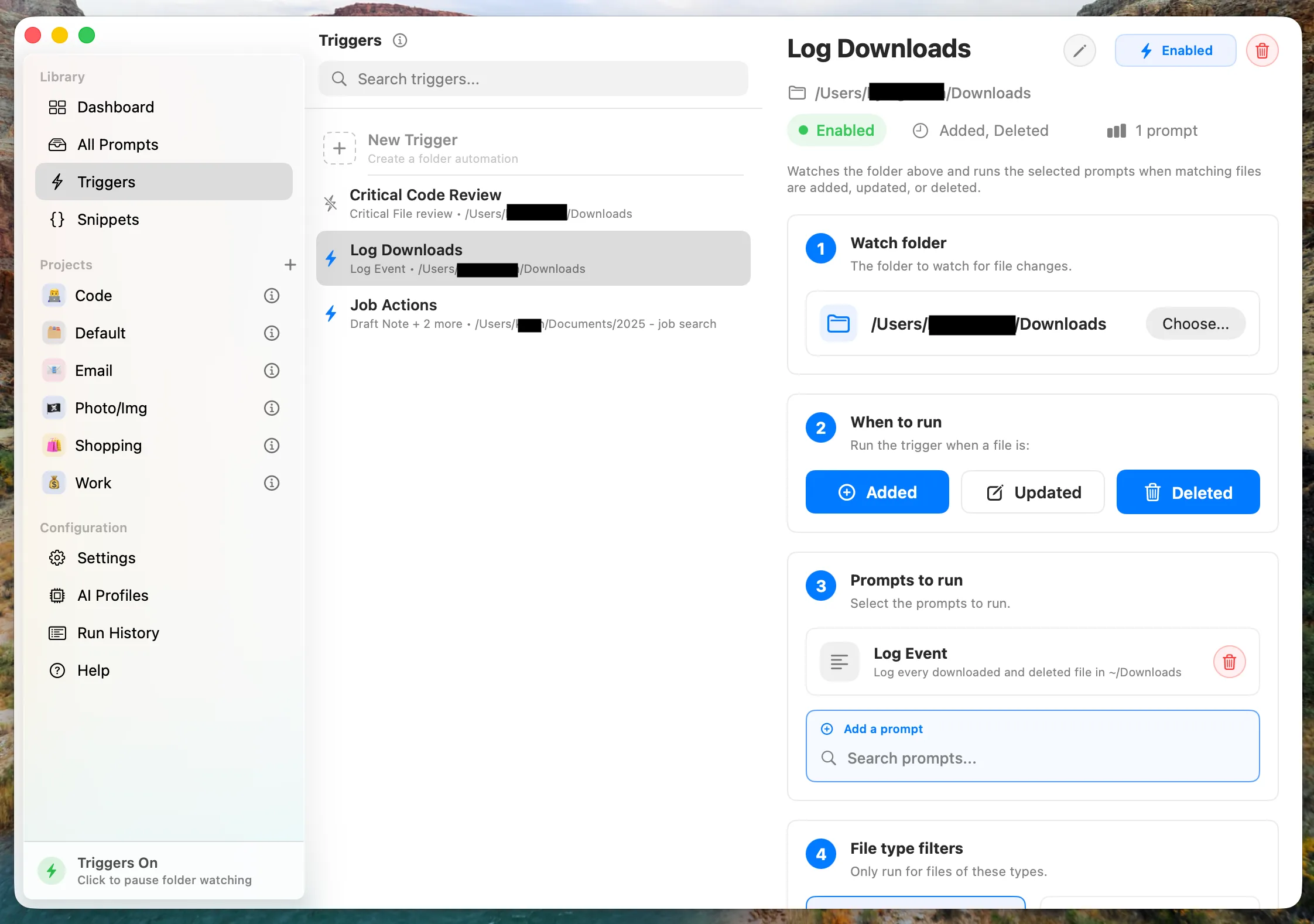Click the Log Event prompt icon

pos(839,662)
